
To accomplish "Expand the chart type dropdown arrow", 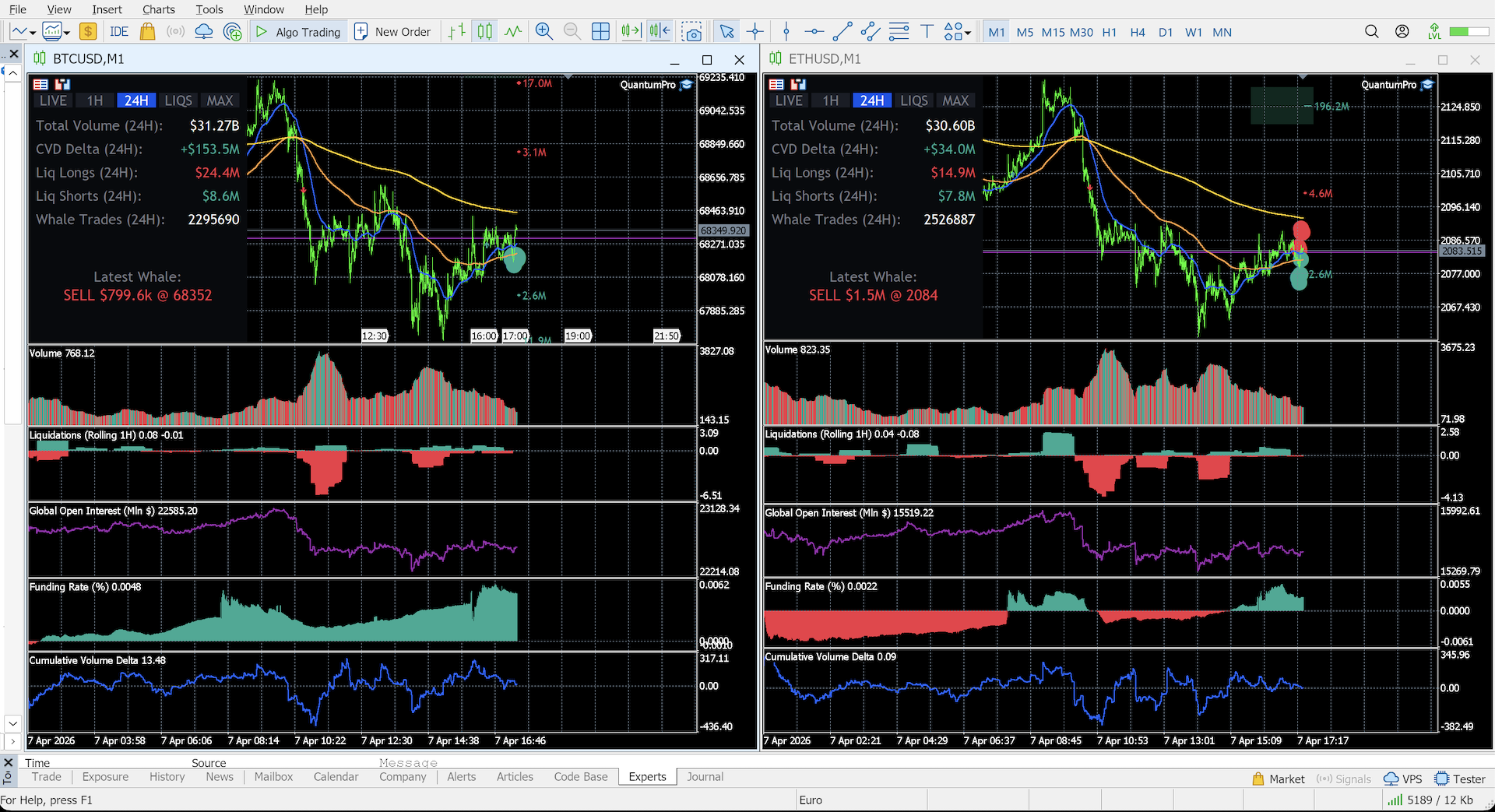I will tap(32, 33).
